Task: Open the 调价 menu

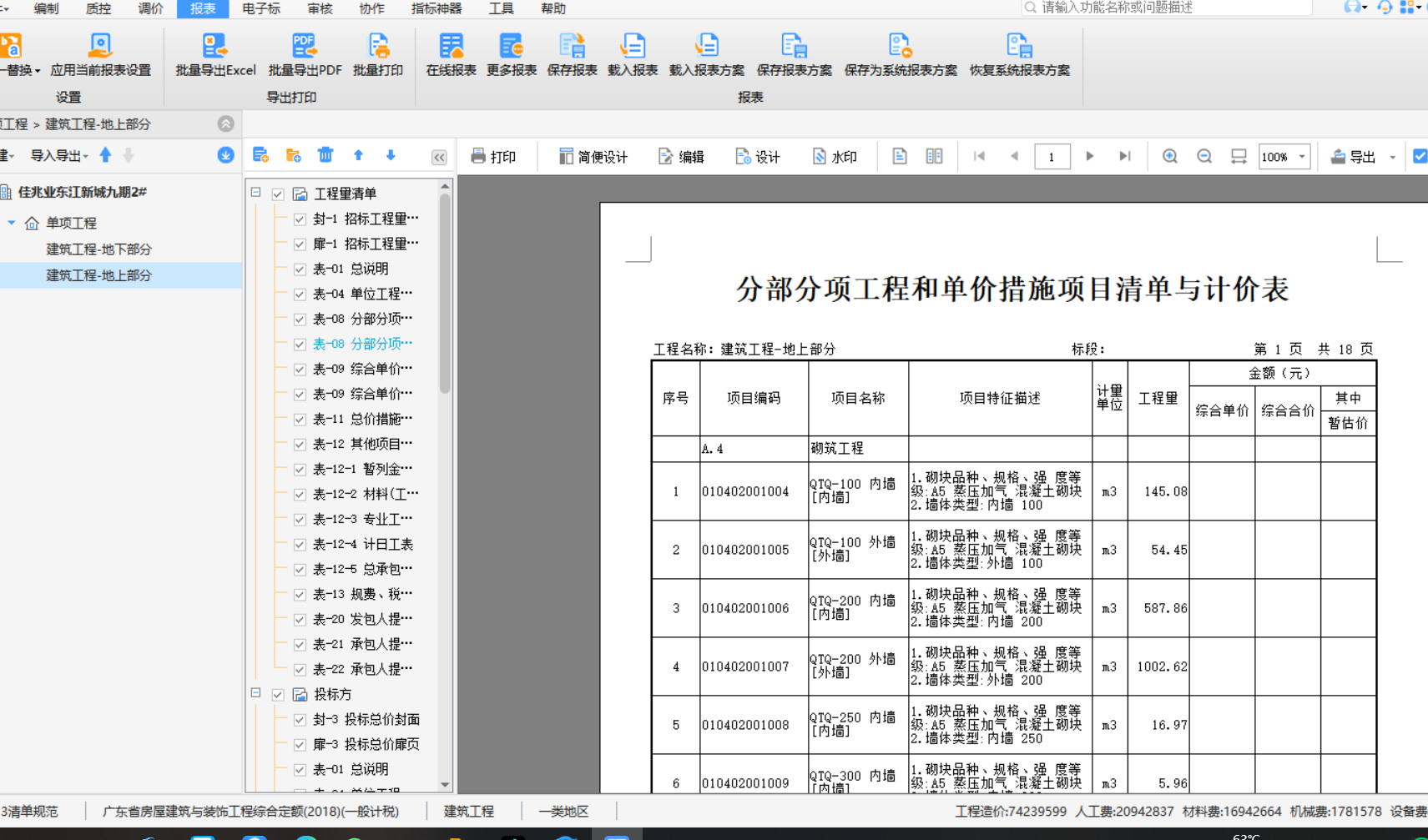Action: coord(150,8)
